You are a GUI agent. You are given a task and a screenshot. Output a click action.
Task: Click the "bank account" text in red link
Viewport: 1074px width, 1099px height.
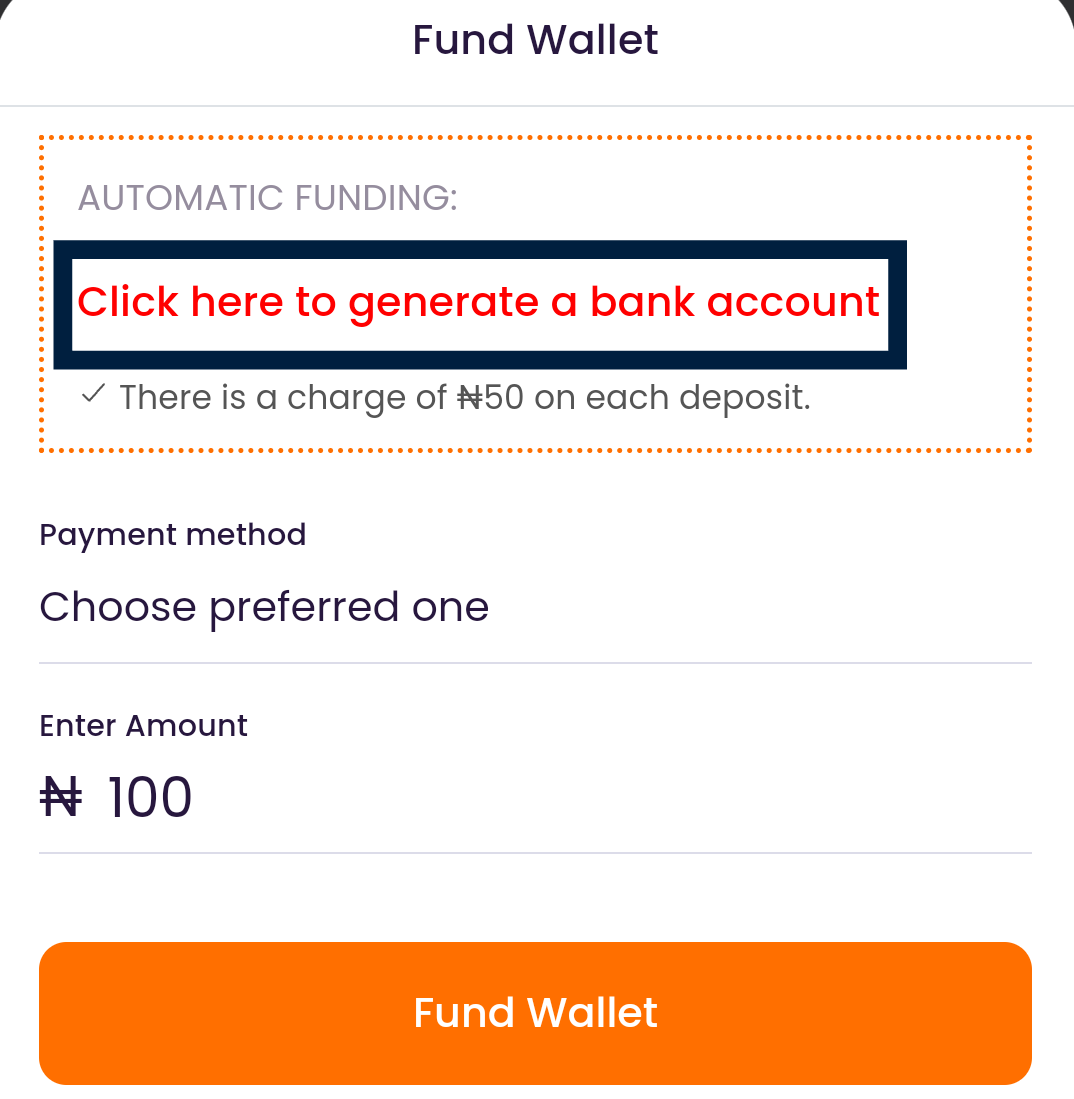click(x=734, y=303)
